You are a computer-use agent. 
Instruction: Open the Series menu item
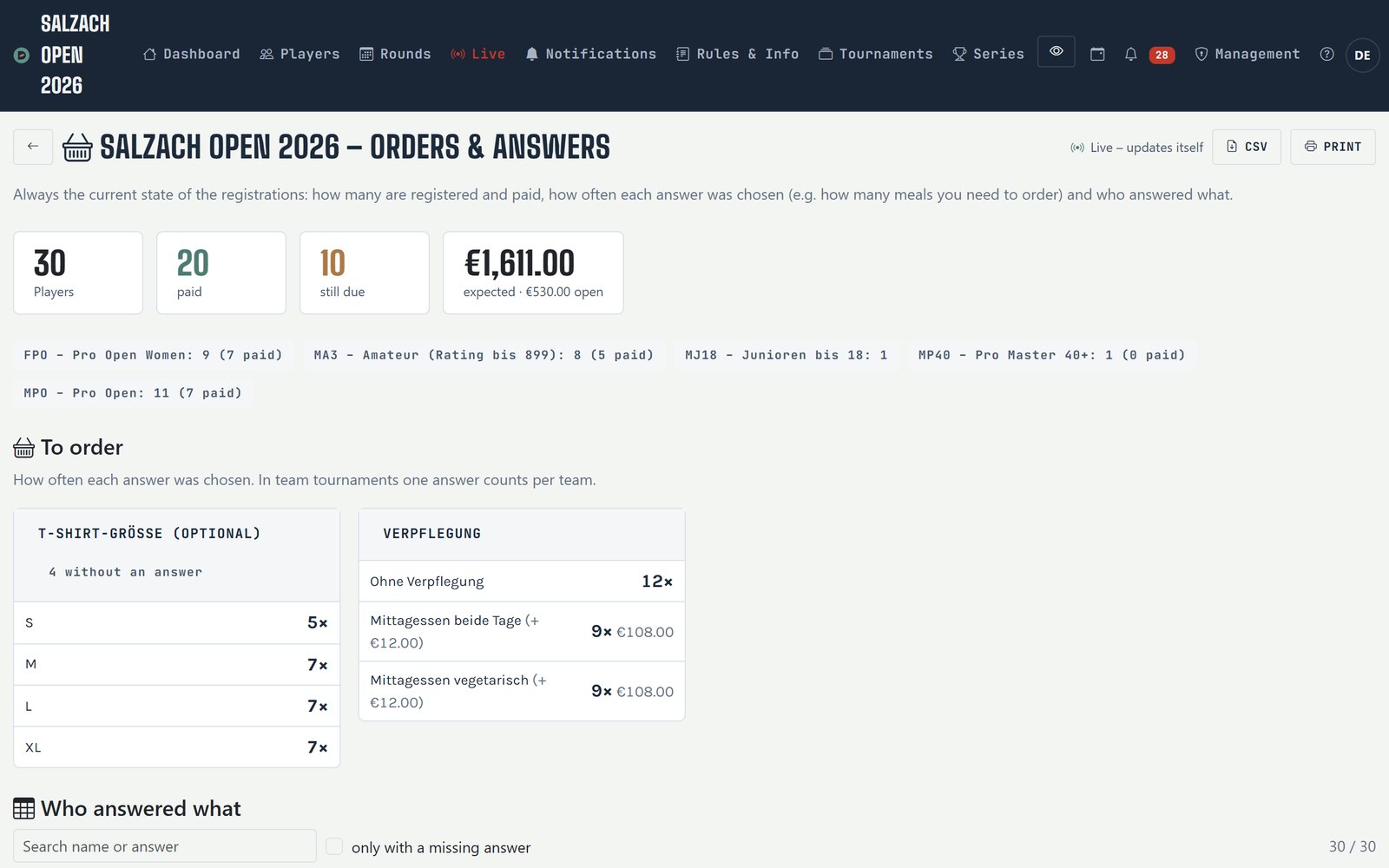click(x=988, y=54)
